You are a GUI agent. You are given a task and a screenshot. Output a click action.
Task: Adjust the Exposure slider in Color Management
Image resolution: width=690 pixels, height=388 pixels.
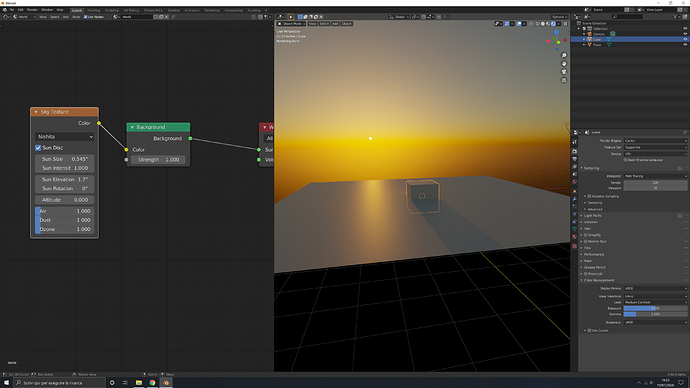[655, 308]
